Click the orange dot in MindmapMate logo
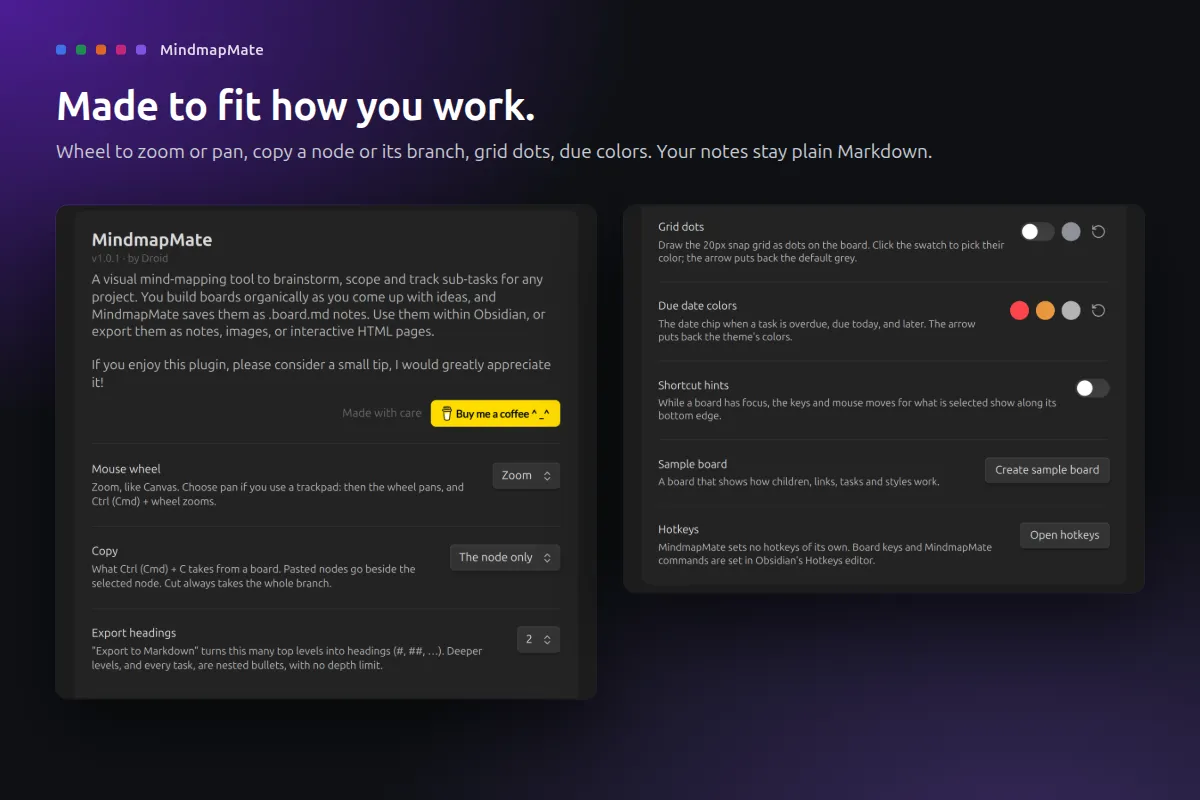This screenshot has height=800, width=1200. (101, 49)
